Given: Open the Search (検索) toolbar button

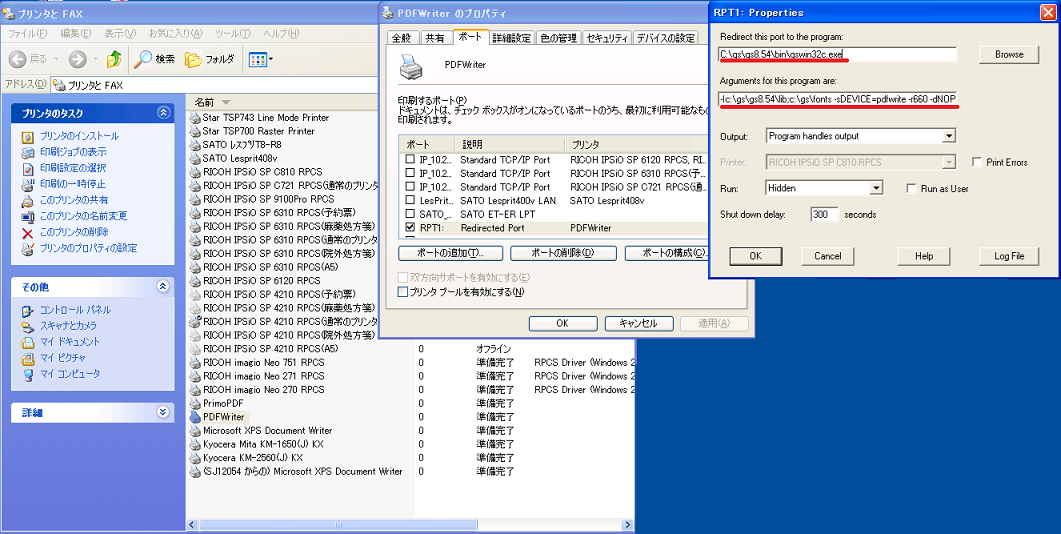Looking at the screenshot, I should point(154,60).
